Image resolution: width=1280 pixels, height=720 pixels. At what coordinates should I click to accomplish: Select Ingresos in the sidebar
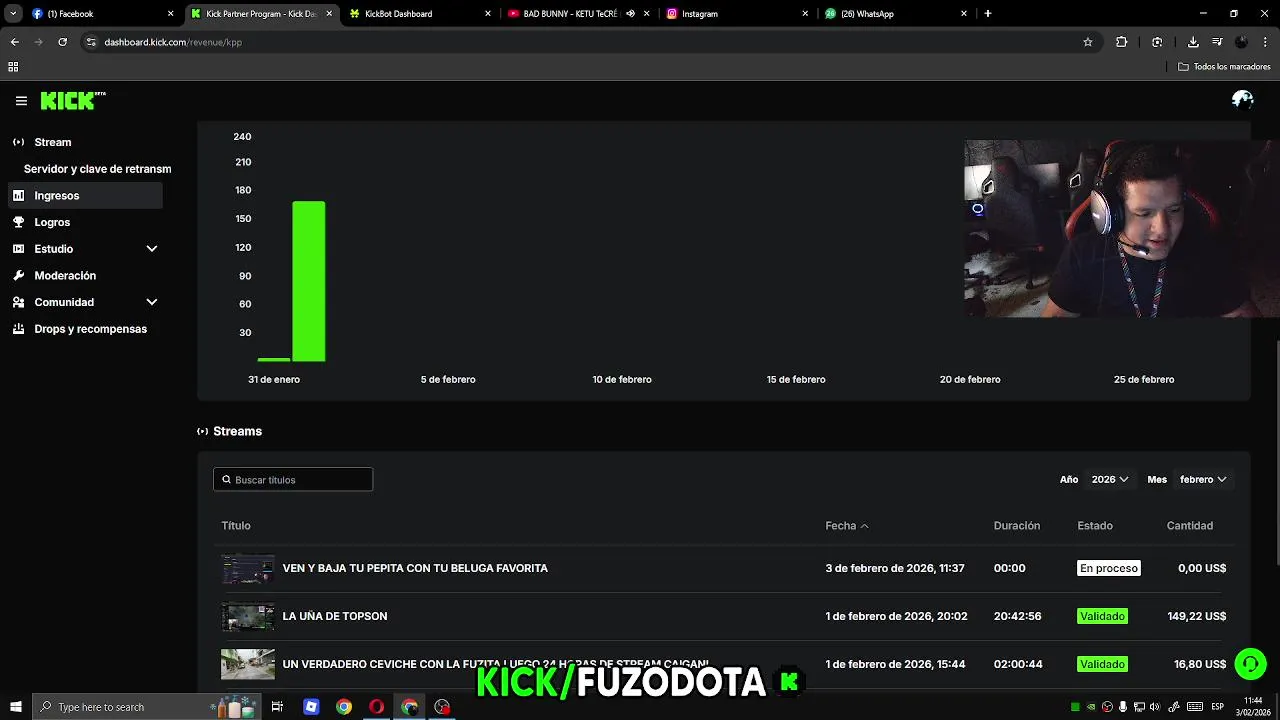[85, 196]
